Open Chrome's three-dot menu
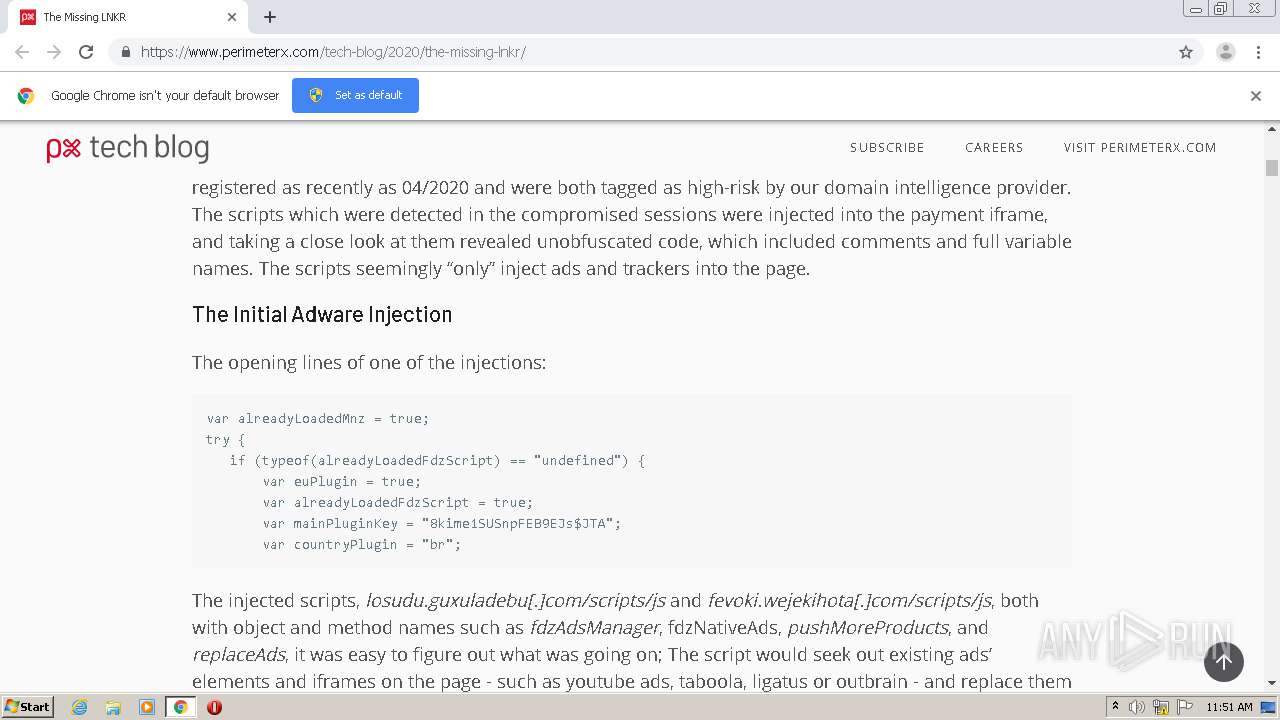The height and width of the screenshot is (720, 1280). 1258,52
